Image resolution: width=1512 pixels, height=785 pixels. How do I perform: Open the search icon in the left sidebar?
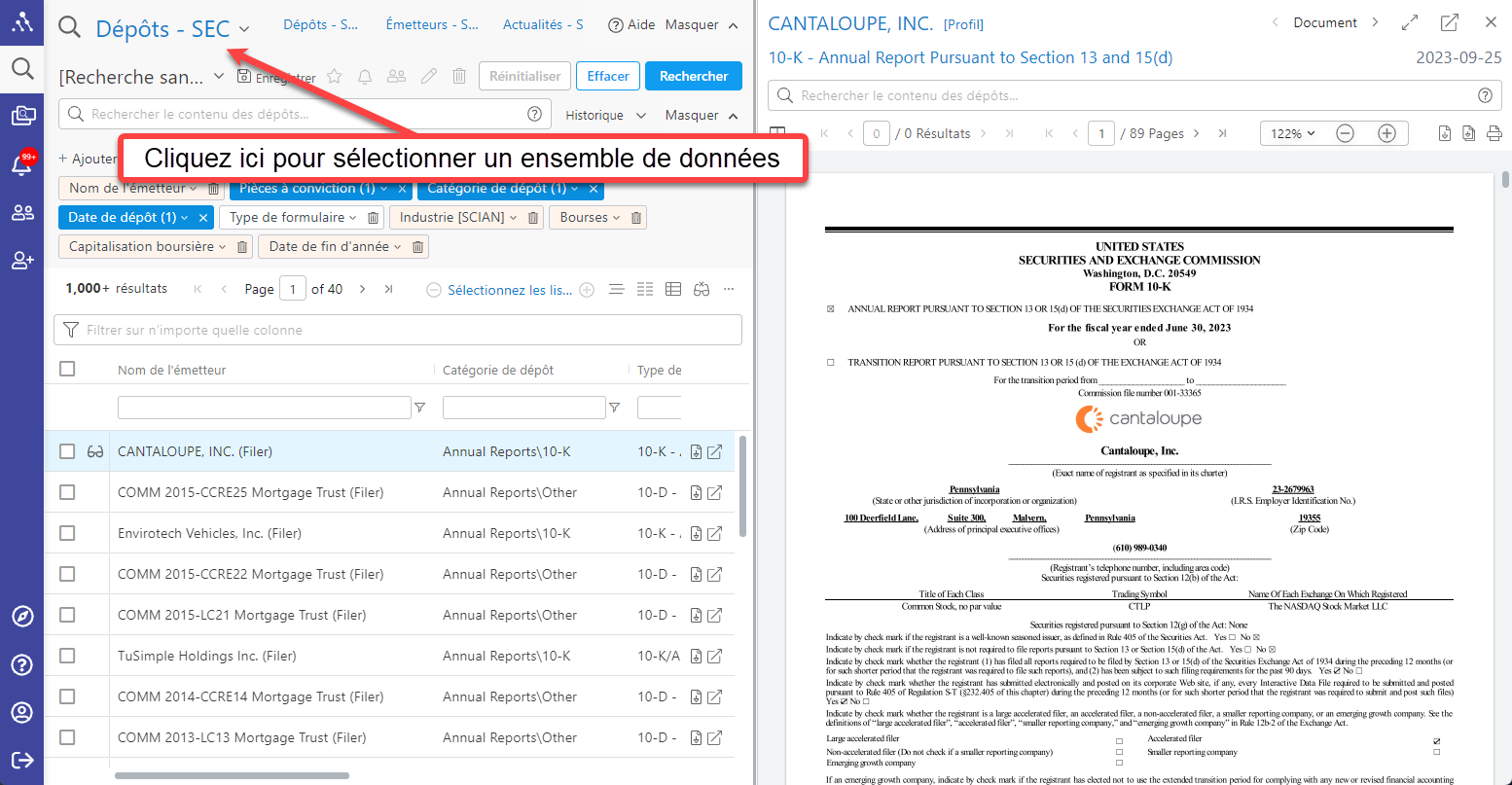point(22,68)
